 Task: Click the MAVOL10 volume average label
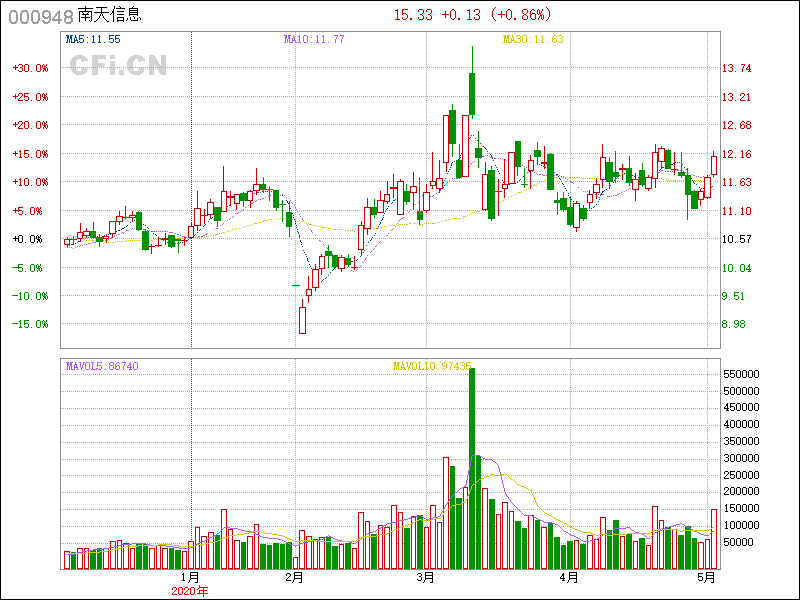[431, 367]
